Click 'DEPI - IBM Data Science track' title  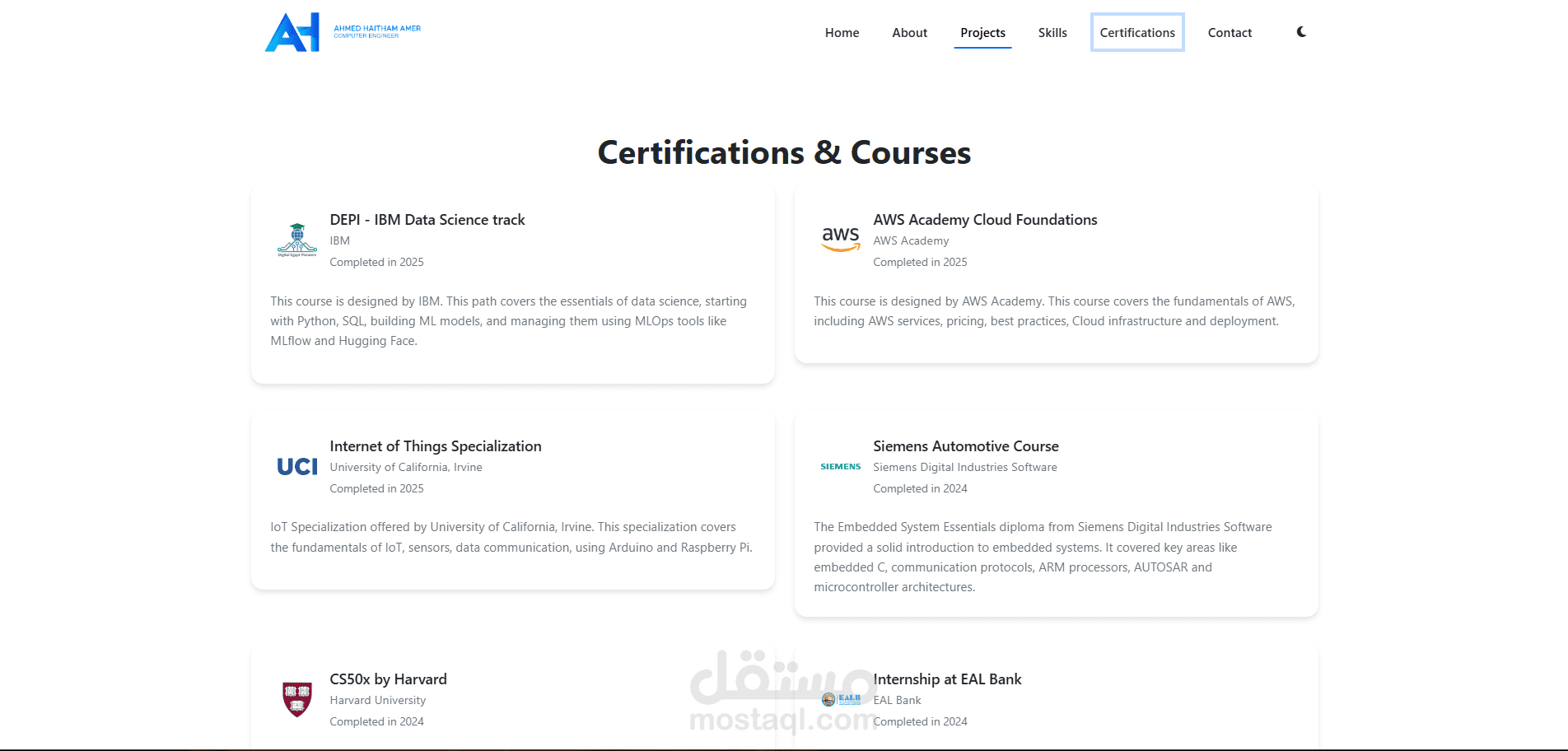tap(427, 220)
